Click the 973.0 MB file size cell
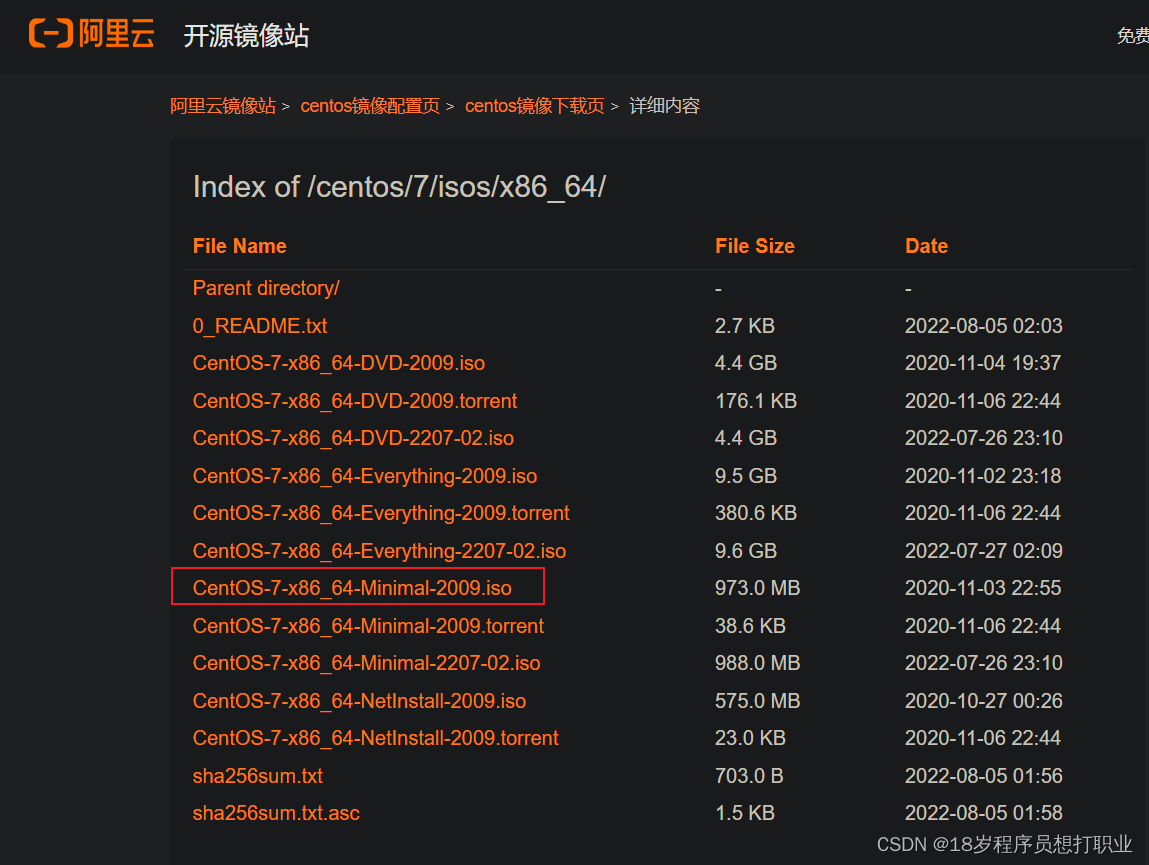This screenshot has height=865, width=1149. click(x=758, y=588)
